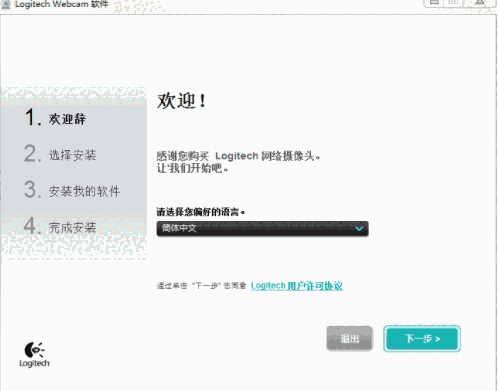The image size is (498, 391).
Task: Click the 请选择您偏好的语言 label
Action: coord(201,212)
